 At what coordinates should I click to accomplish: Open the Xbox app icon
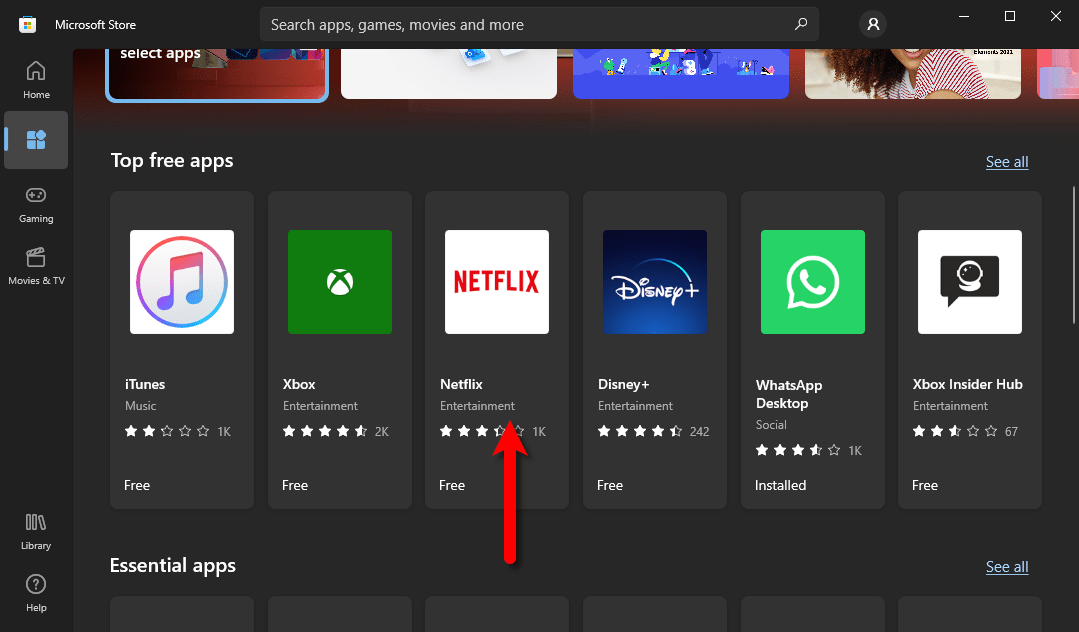tap(339, 282)
